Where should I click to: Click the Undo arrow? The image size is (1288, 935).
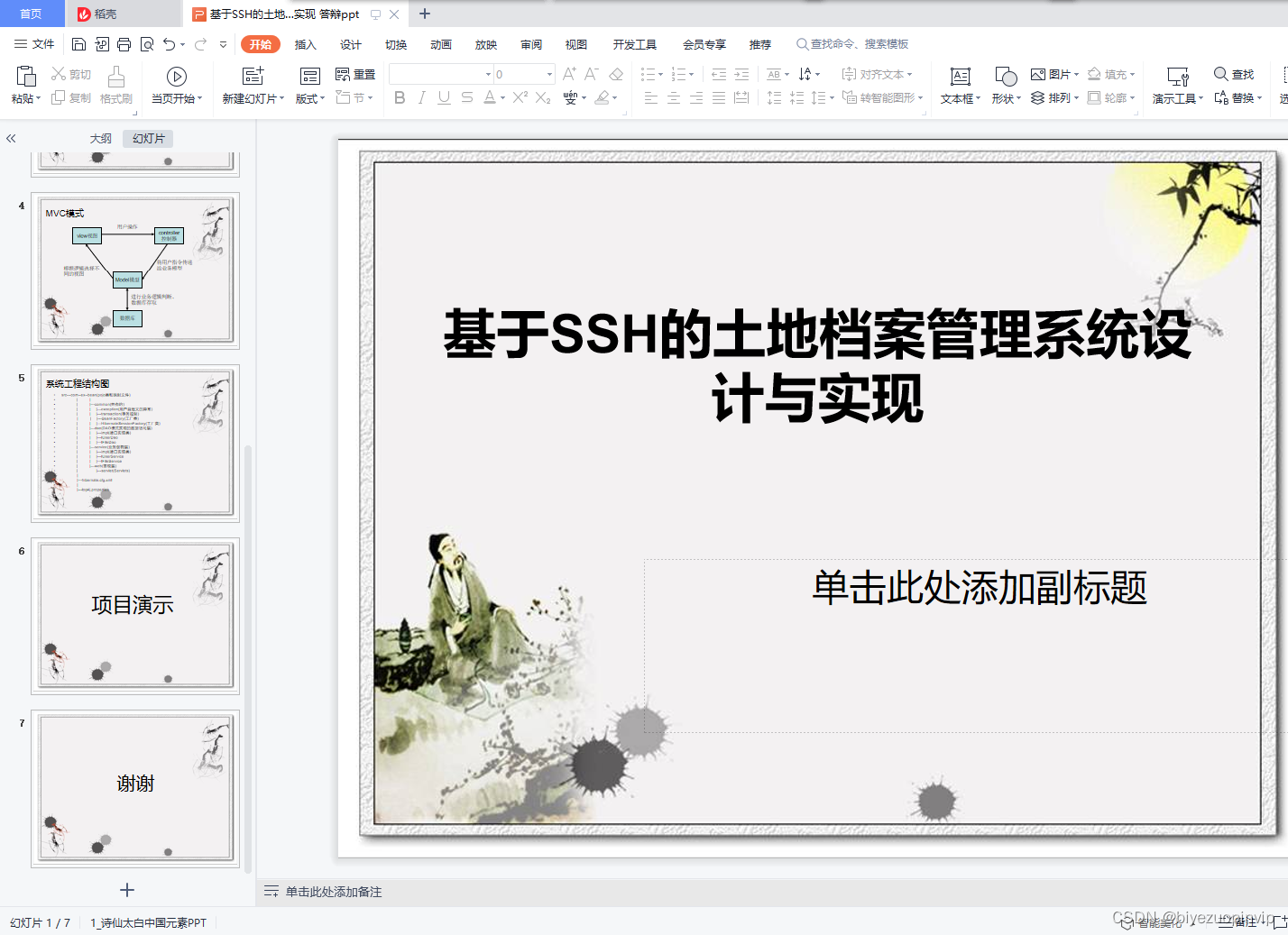tap(169, 44)
